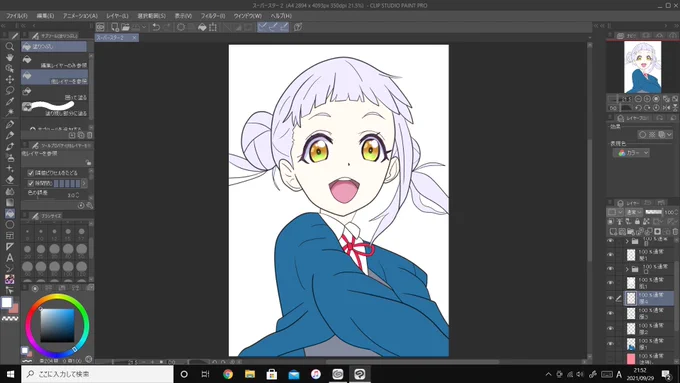Select the Move layer tool
Screen dimensions: 680x383
[10, 79]
